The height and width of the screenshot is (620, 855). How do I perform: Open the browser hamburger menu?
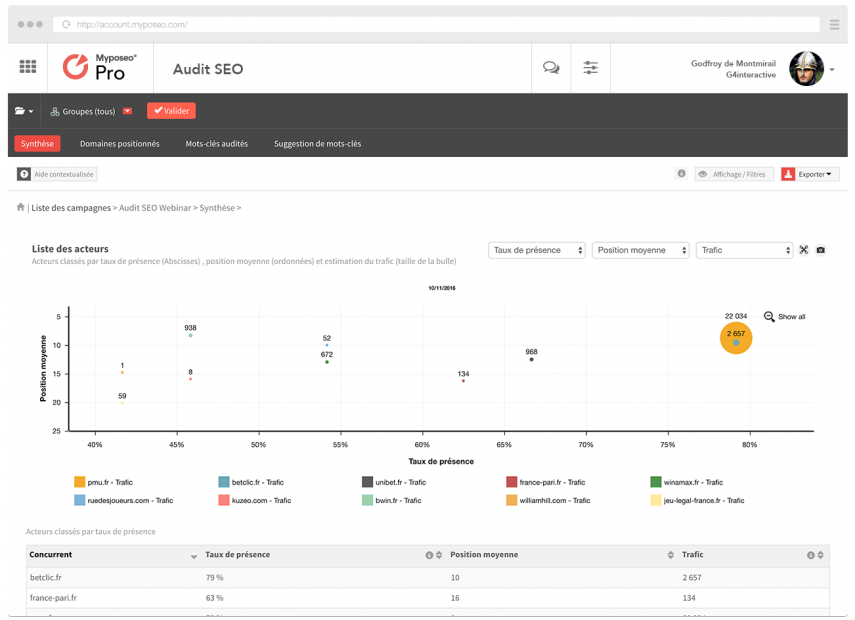click(834, 25)
